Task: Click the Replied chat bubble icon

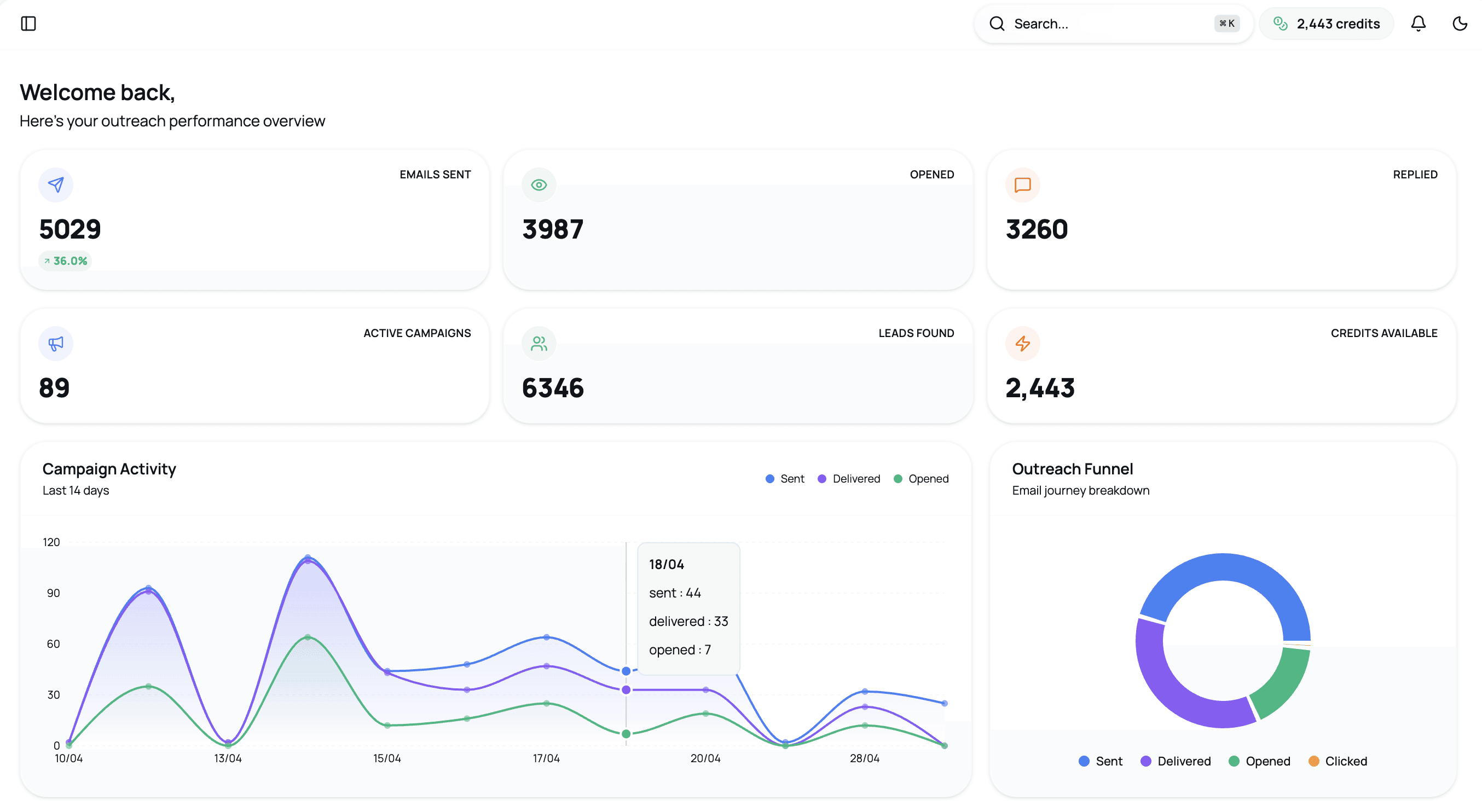Action: click(1022, 184)
